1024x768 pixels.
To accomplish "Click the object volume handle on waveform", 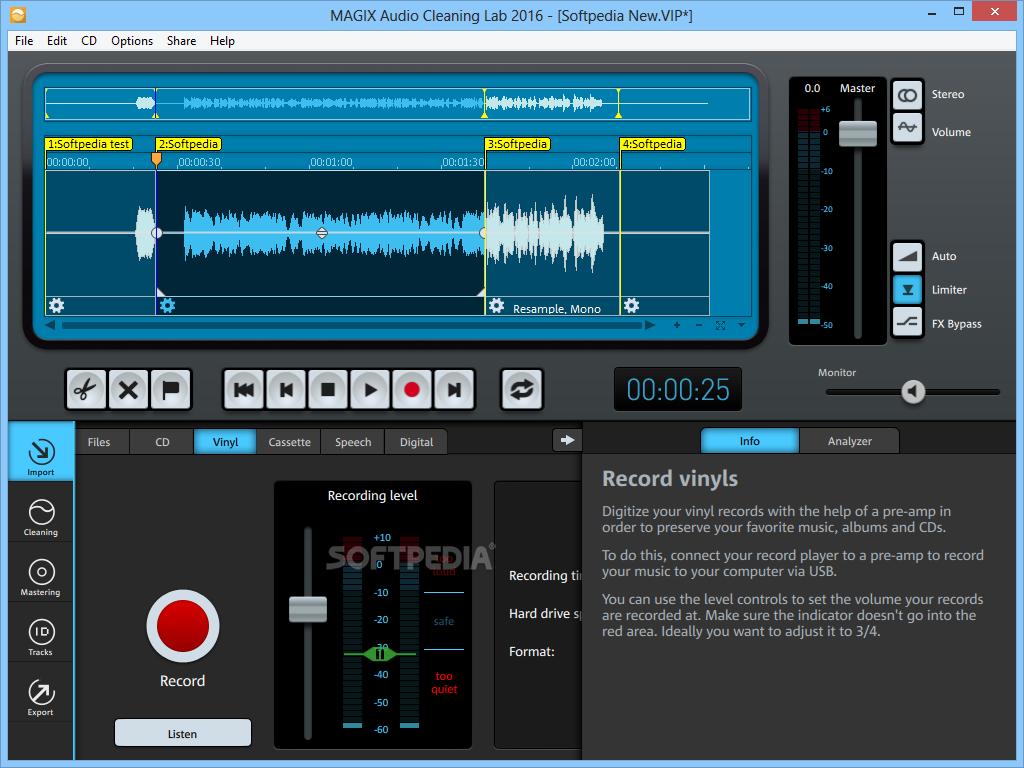I will (322, 232).
